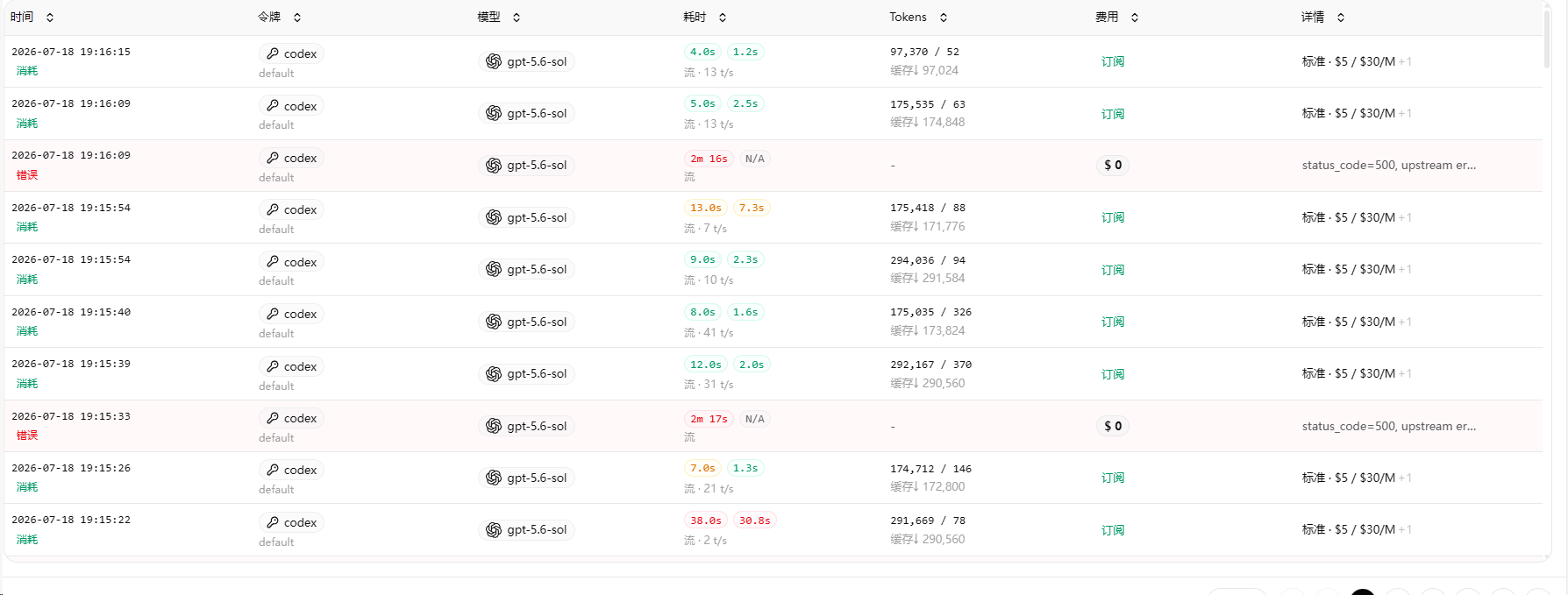Sort by 令牌 column sort arrows

[297, 18]
